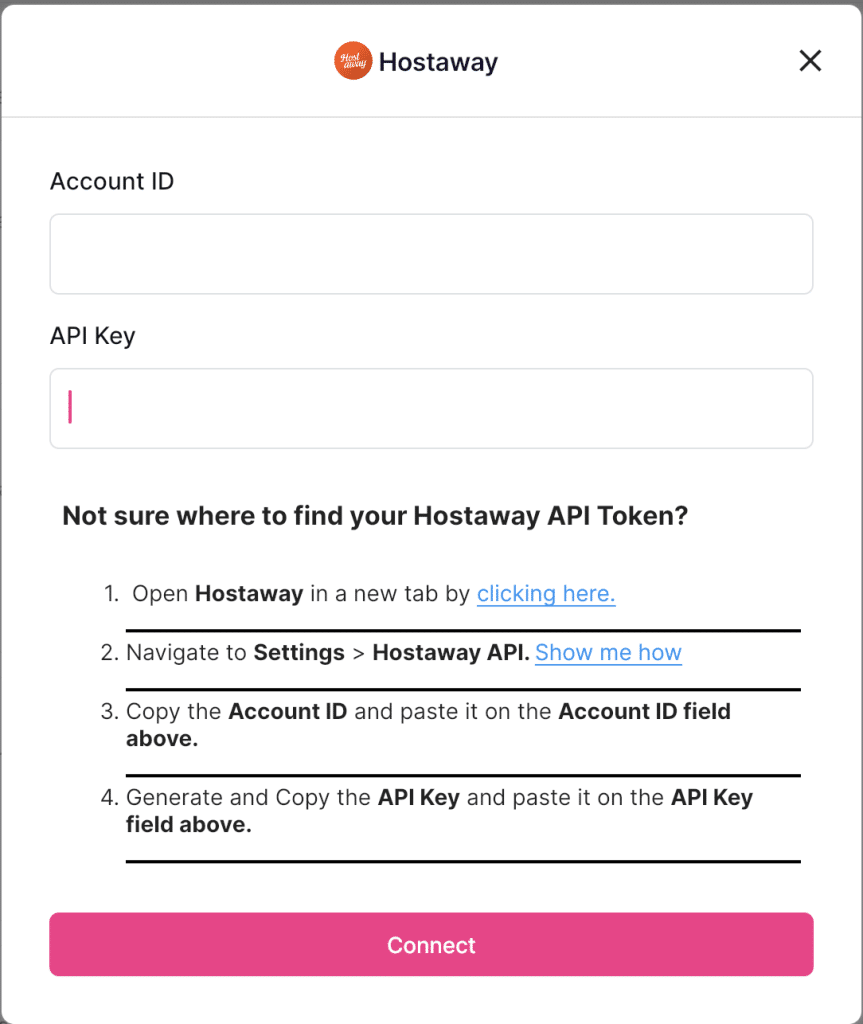The image size is (863, 1024).
Task: Open Hostaway via the 'clicking here.' link
Action: (x=546, y=594)
